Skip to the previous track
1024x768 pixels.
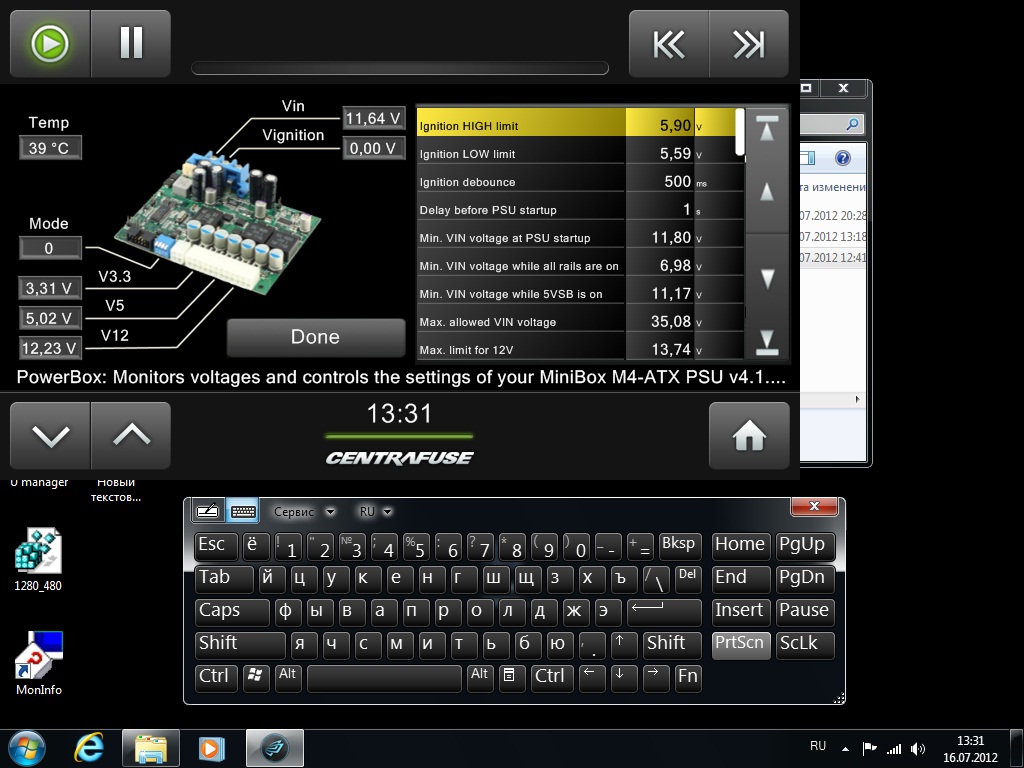tap(669, 44)
